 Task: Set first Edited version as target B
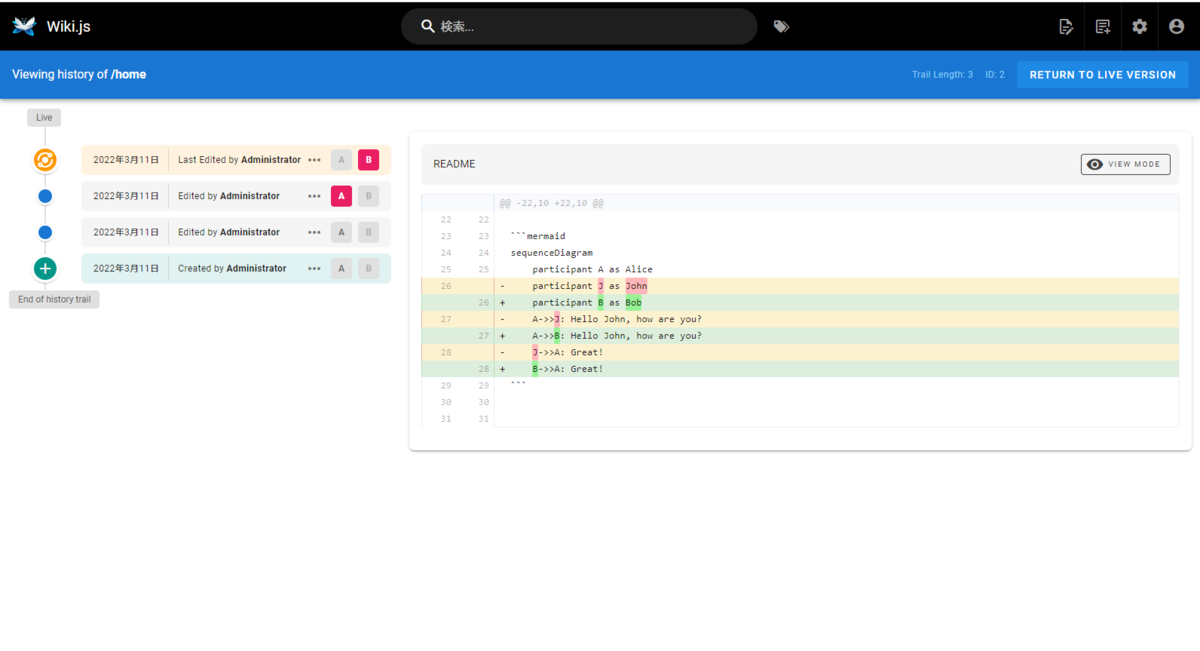pos(368,196)
